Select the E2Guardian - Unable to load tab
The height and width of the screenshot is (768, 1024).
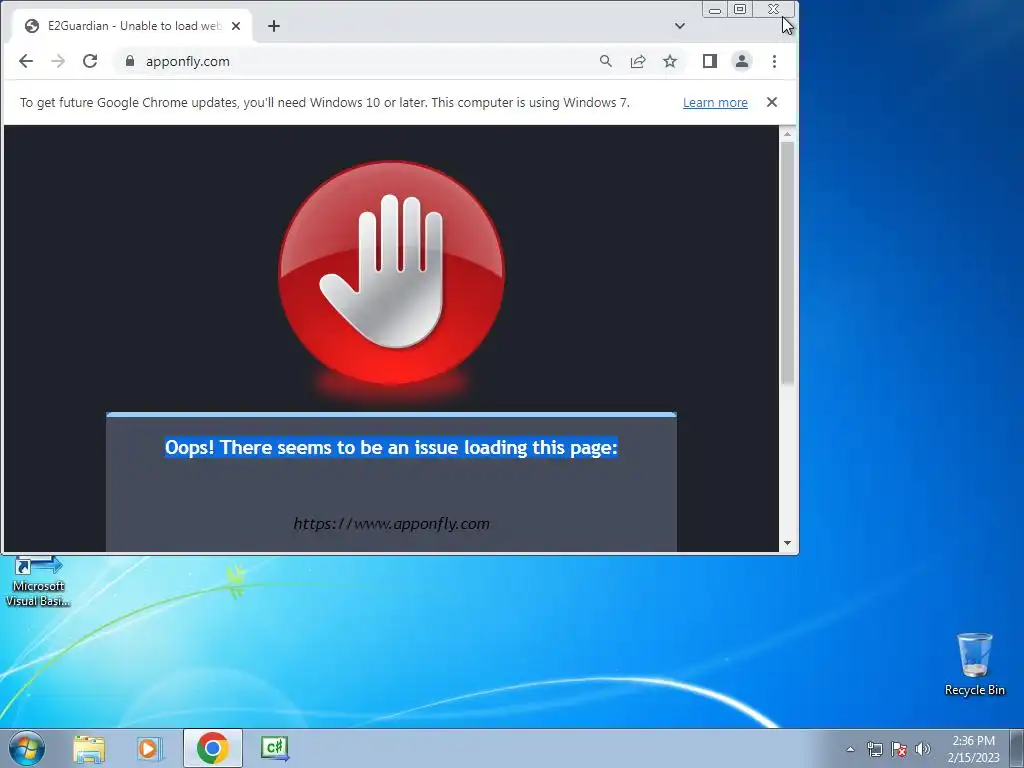tap(131, 26)
